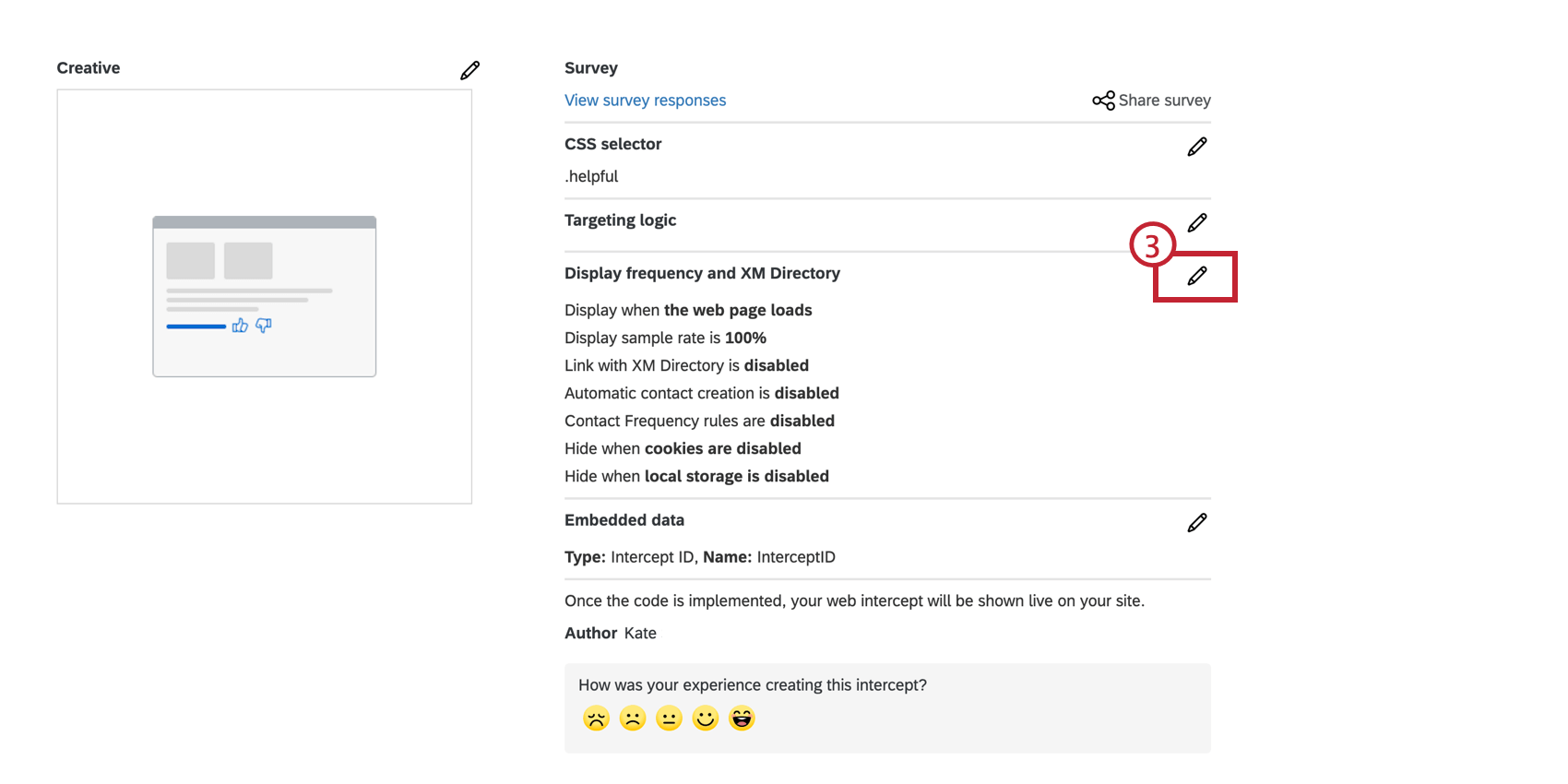The image size is (1568, 784).
Task: Choose the slightly sad face emoji
Action: point(633,719)
